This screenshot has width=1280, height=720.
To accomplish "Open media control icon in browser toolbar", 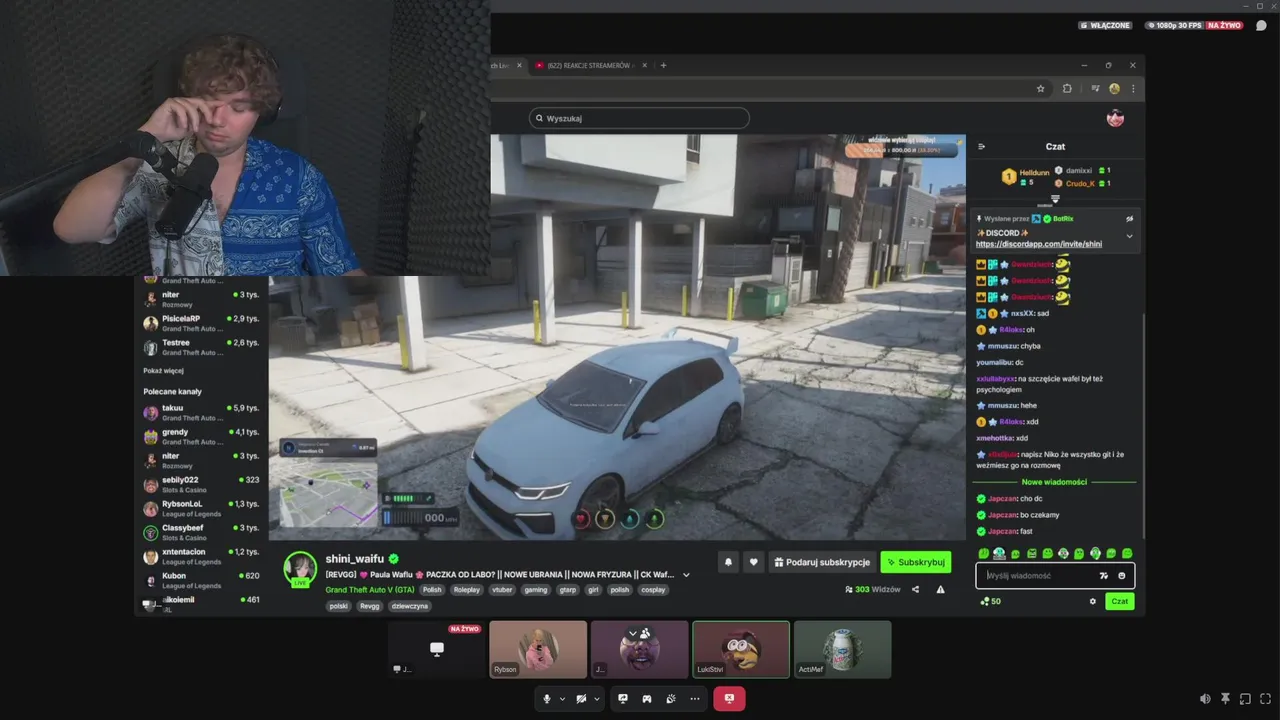I will click(1096, 88).
